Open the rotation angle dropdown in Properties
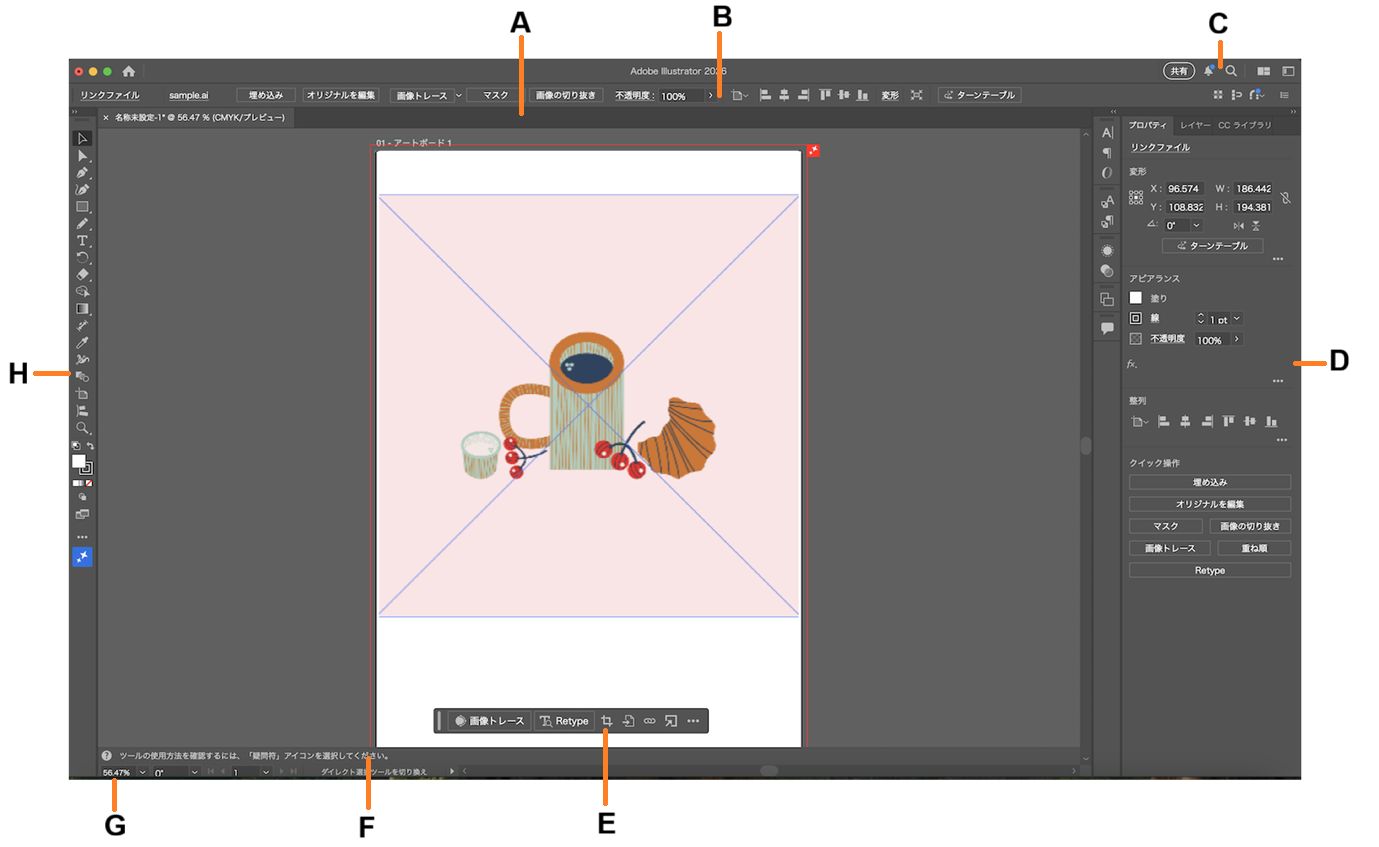Viewport: 1379px width, 847px height. (1196, 225)
